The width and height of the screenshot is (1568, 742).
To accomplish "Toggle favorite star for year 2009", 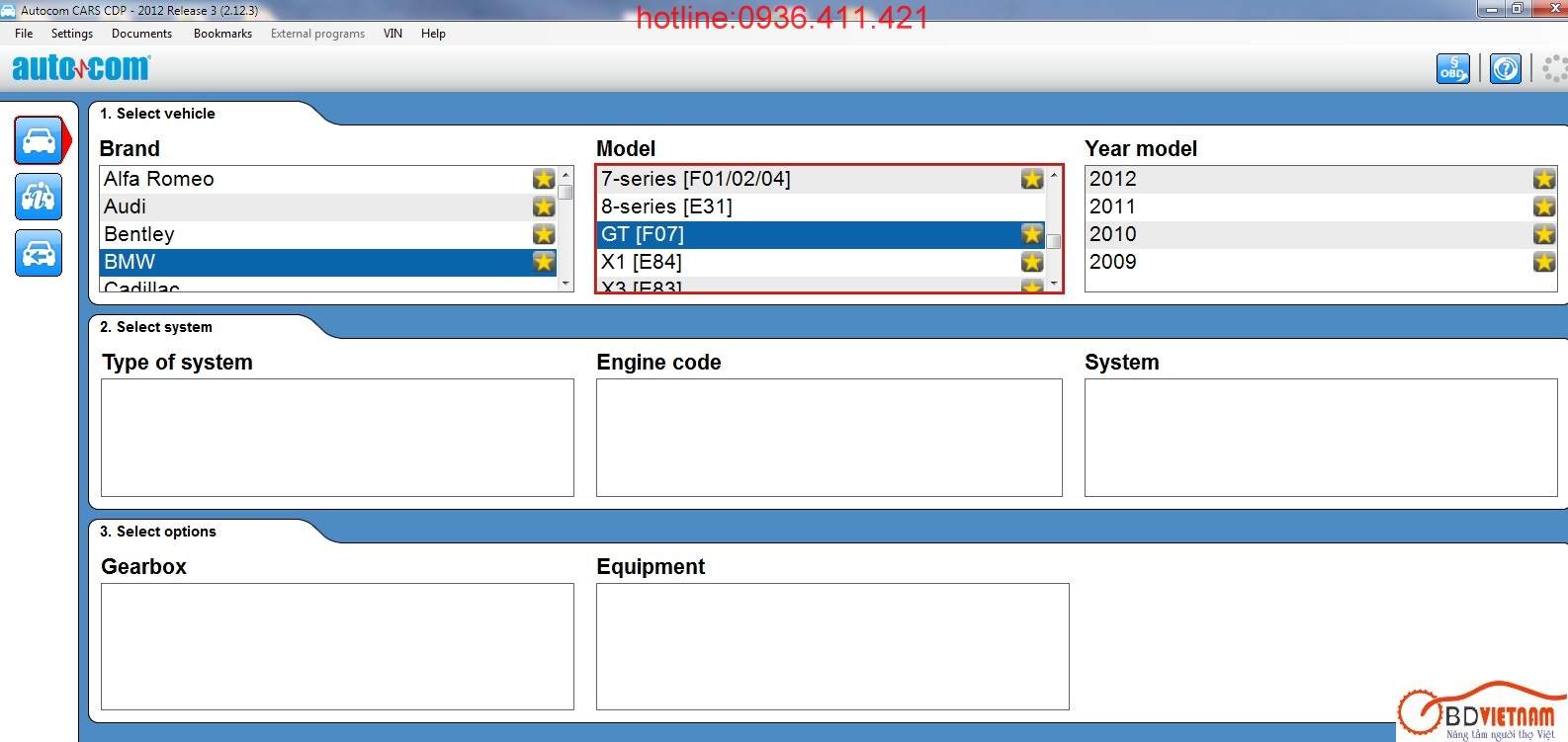I will tap(1544, 262).
